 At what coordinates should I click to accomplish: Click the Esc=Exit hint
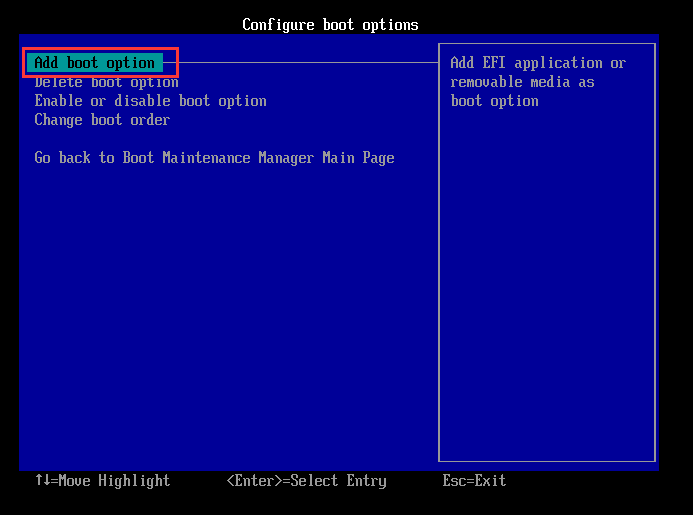474,481
